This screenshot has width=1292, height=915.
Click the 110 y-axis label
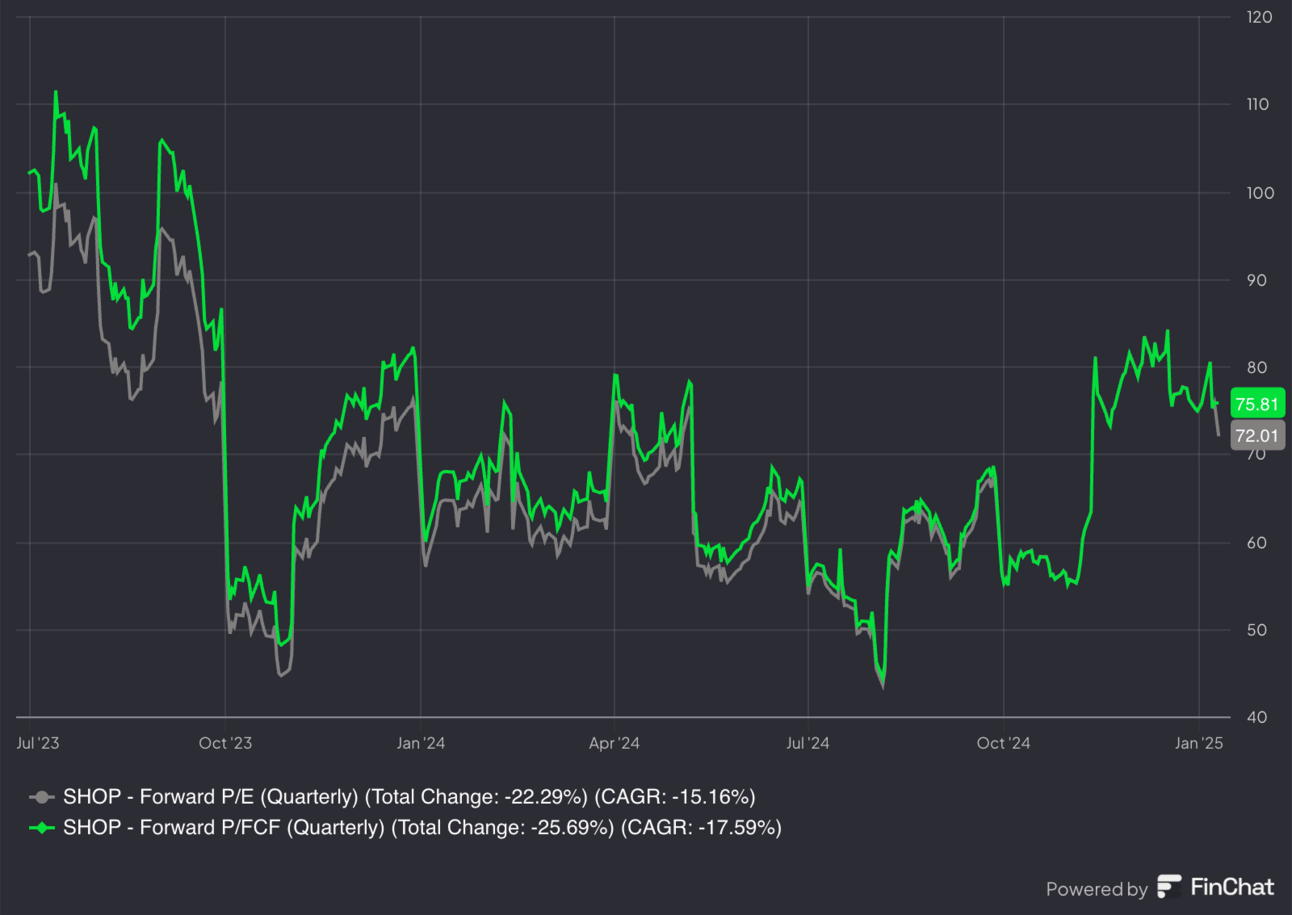click(x=1260, y=104)
